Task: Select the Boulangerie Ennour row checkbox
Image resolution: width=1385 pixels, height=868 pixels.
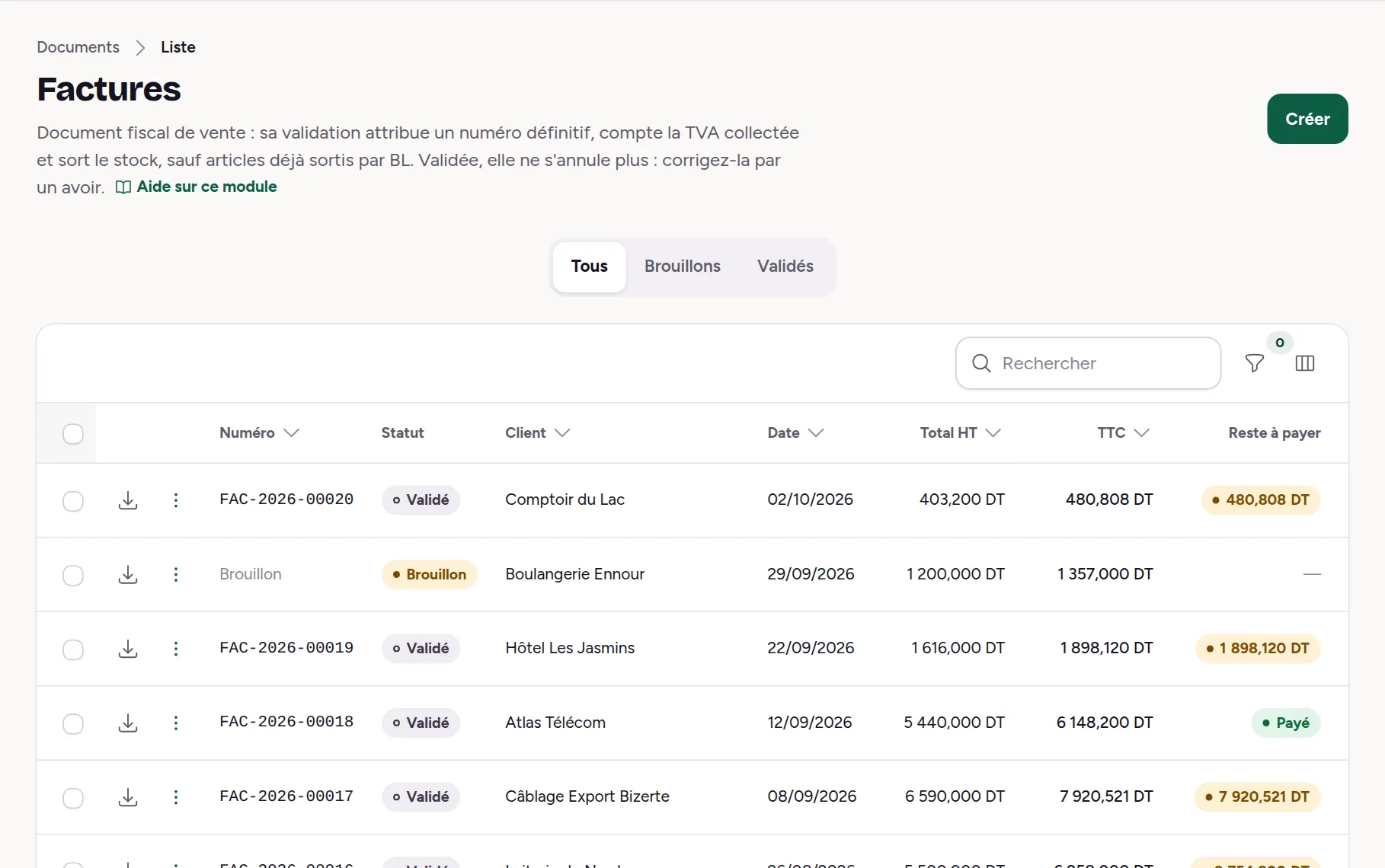Action: 73,575
